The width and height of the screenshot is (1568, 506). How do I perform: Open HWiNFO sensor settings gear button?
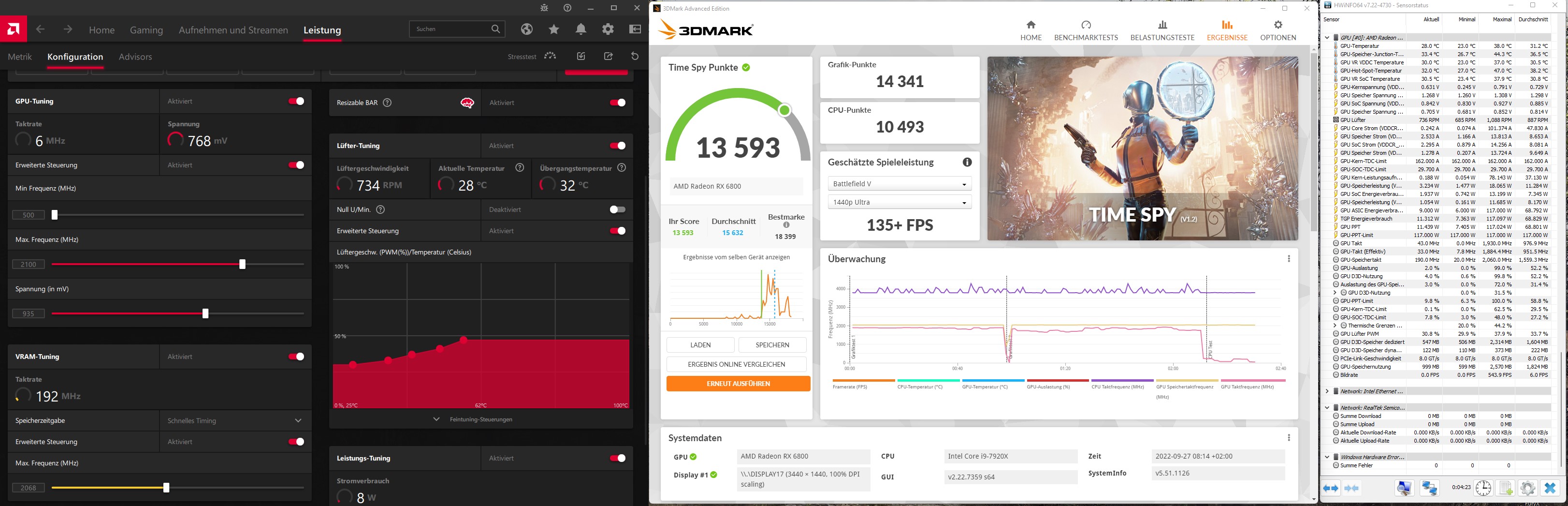[x=1527, y=488]
